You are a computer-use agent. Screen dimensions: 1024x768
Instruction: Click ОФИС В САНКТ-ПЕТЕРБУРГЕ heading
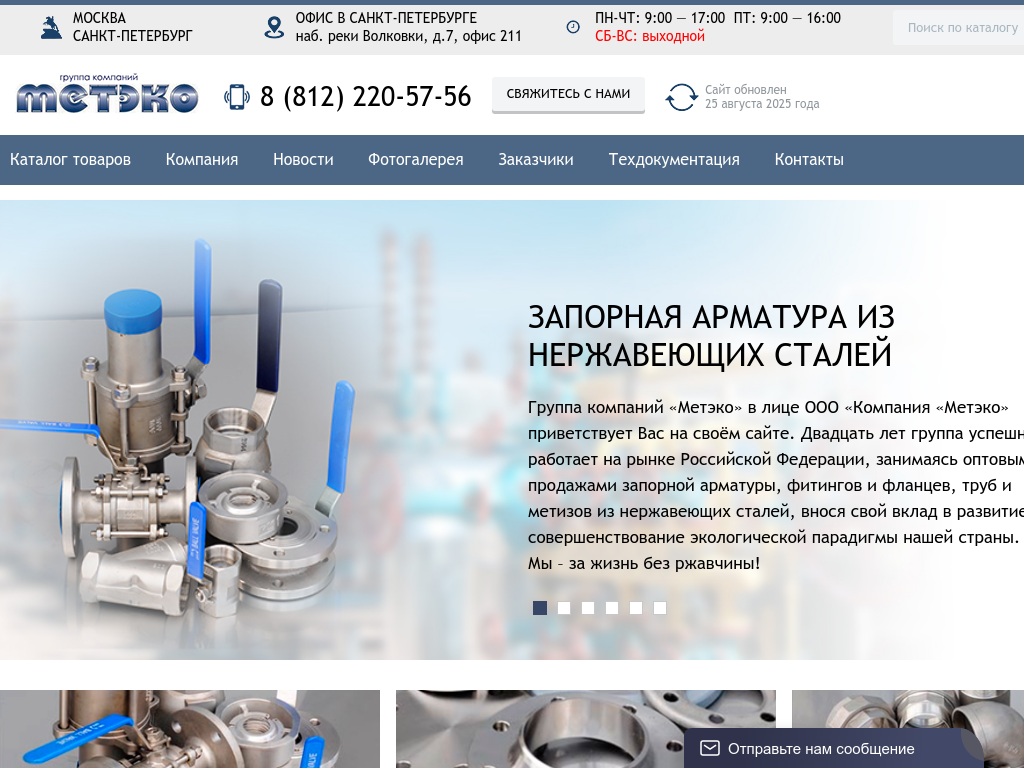pyautogui.click(x=386, y=18)
